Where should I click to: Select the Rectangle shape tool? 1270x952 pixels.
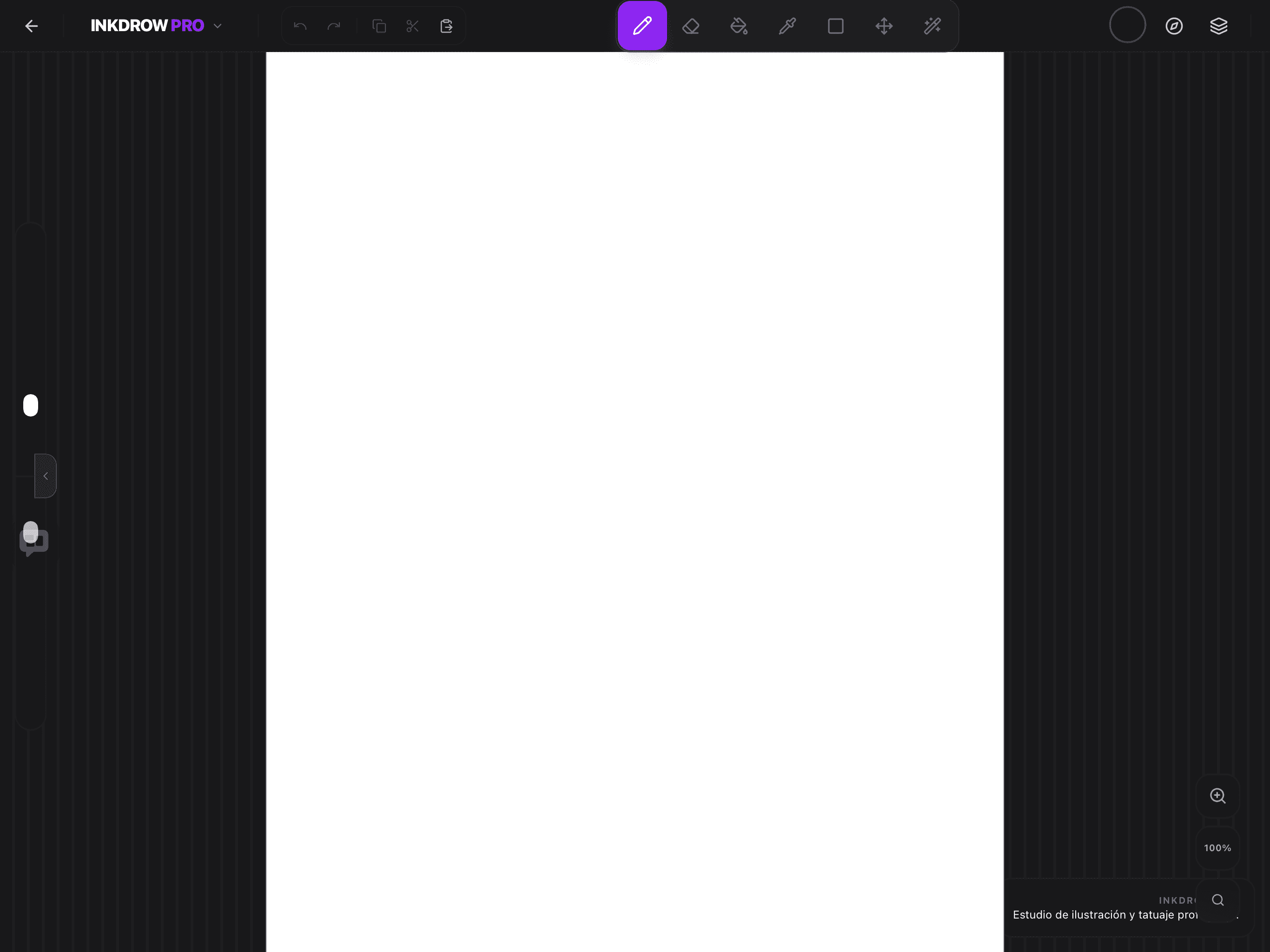point(835,26)
